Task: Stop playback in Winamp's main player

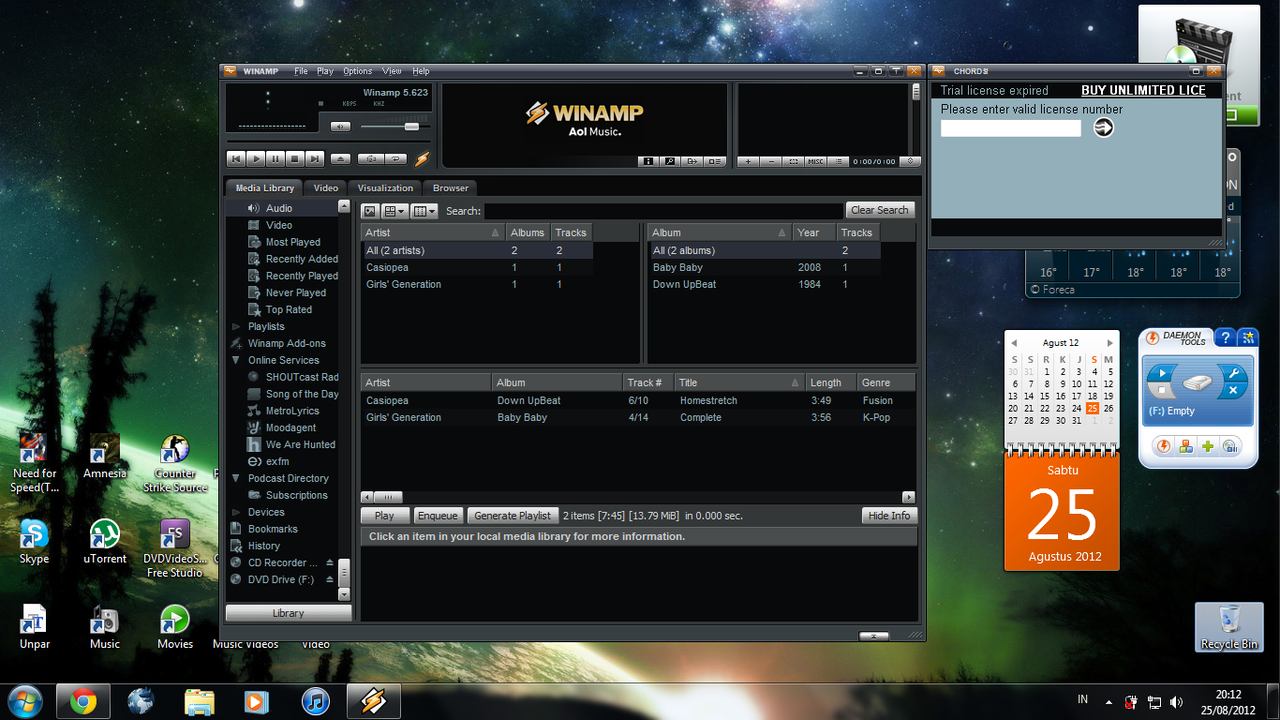Action: click(295, 159)
